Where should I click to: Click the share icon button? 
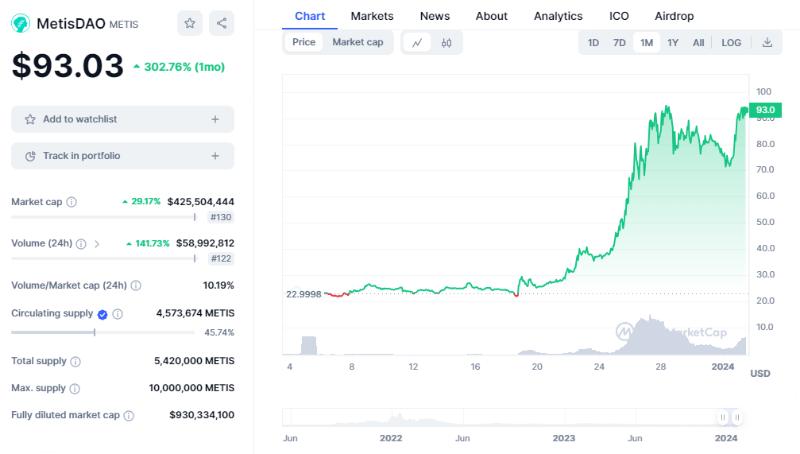click(x=222, y=23)
